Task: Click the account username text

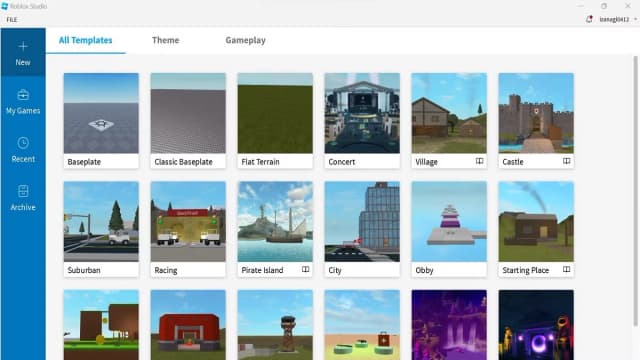Action: (614, 19)
